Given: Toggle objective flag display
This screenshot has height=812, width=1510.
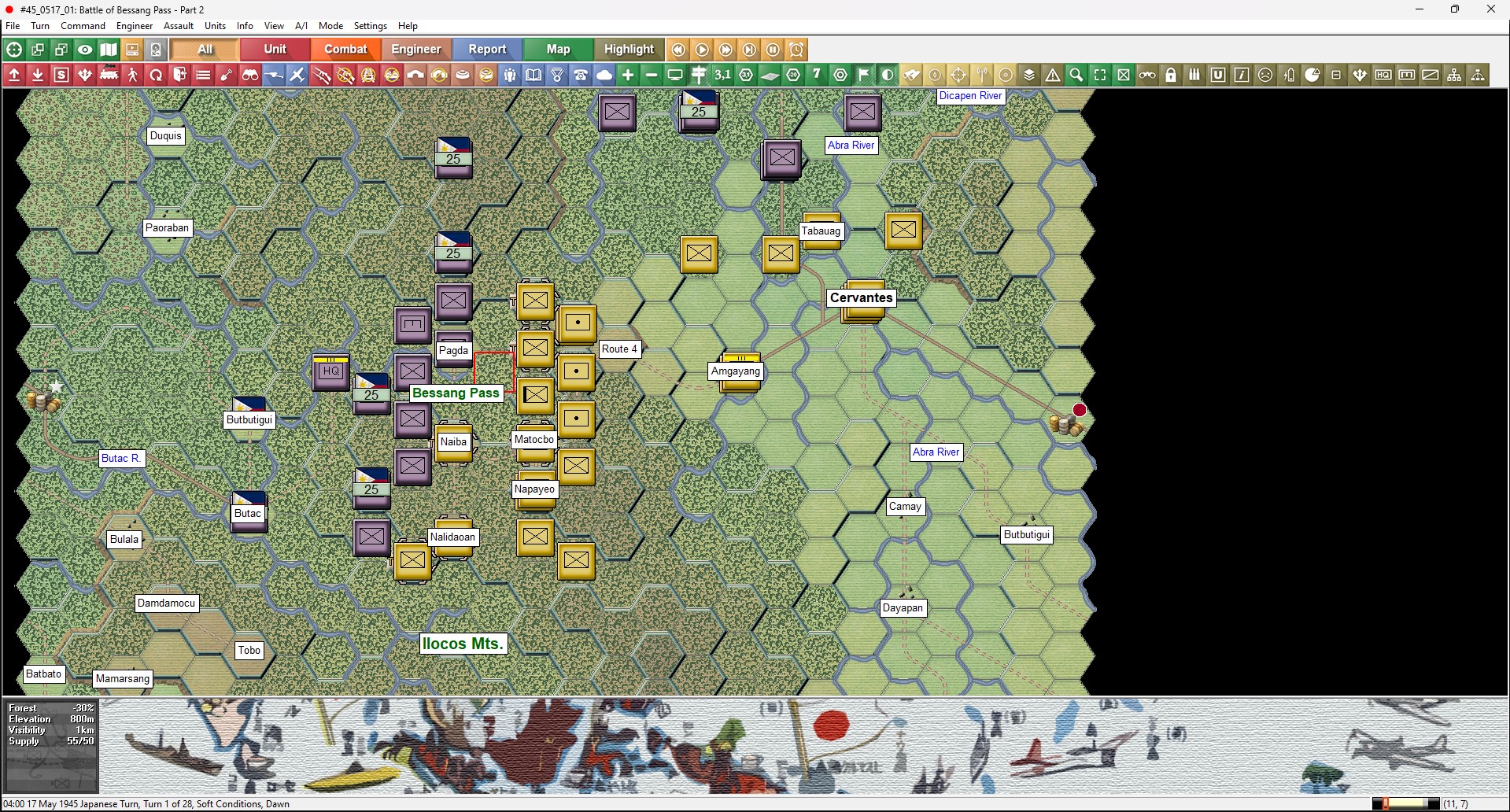Looking at the screenshot, I should [864, 75].
